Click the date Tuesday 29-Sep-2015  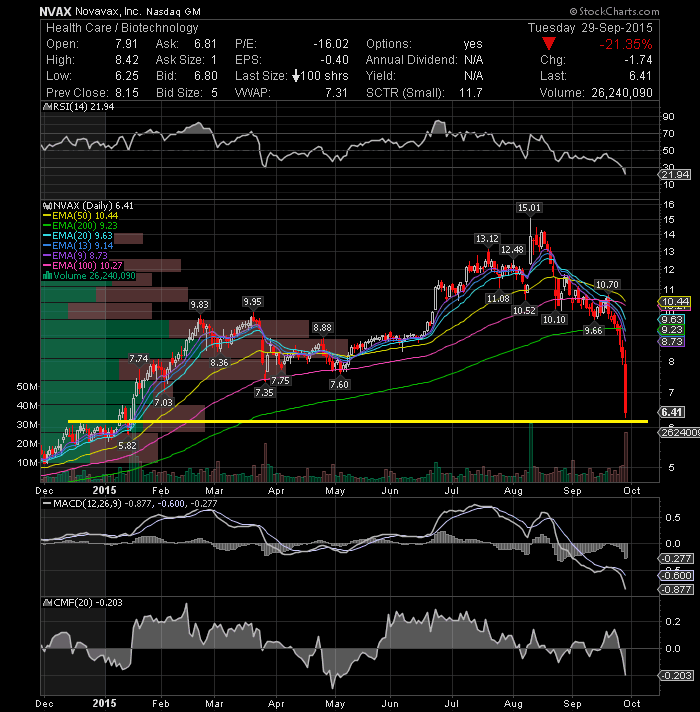(x=590, y=28)
